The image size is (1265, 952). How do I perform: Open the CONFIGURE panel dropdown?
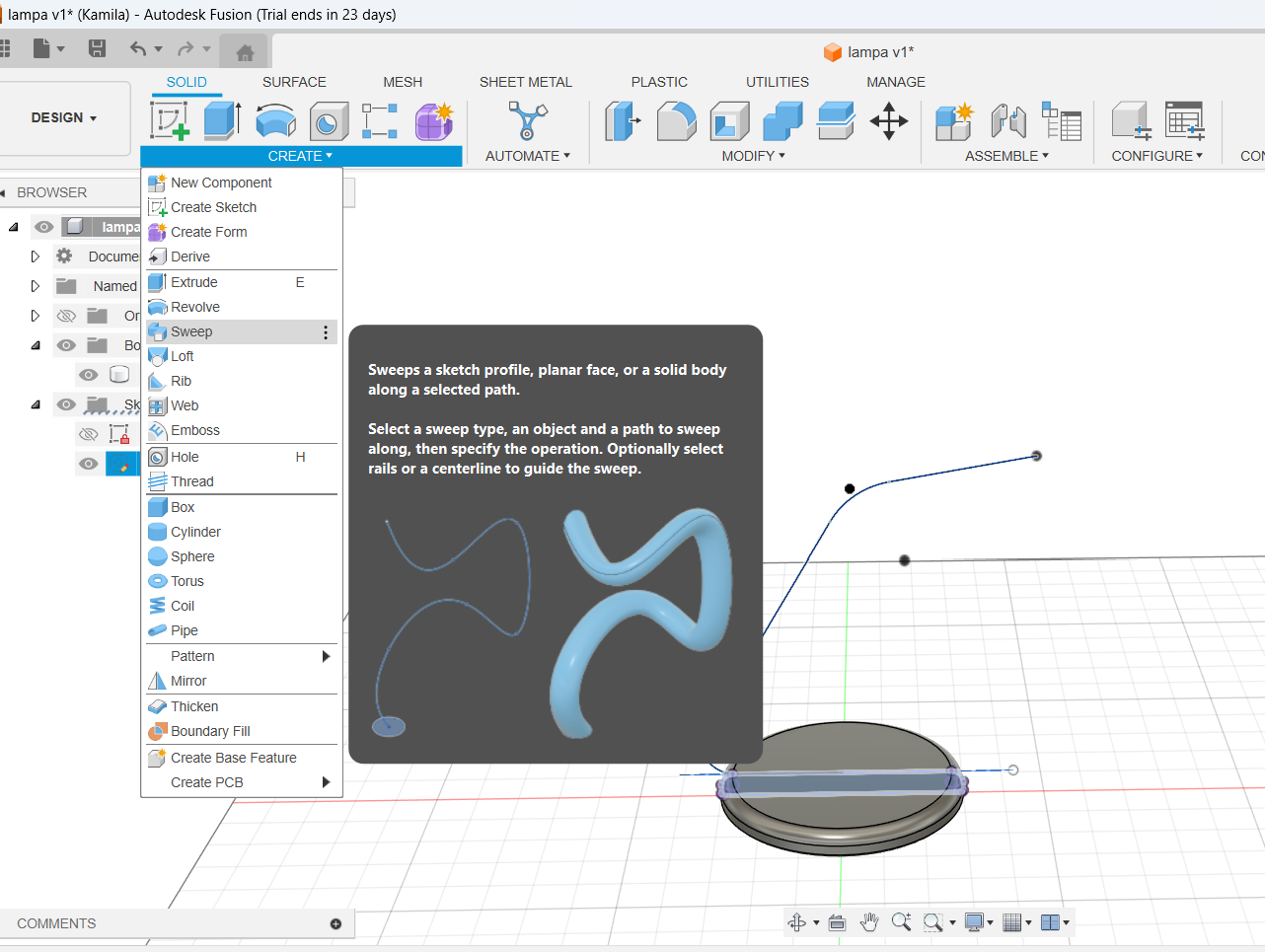point(1156,156)
